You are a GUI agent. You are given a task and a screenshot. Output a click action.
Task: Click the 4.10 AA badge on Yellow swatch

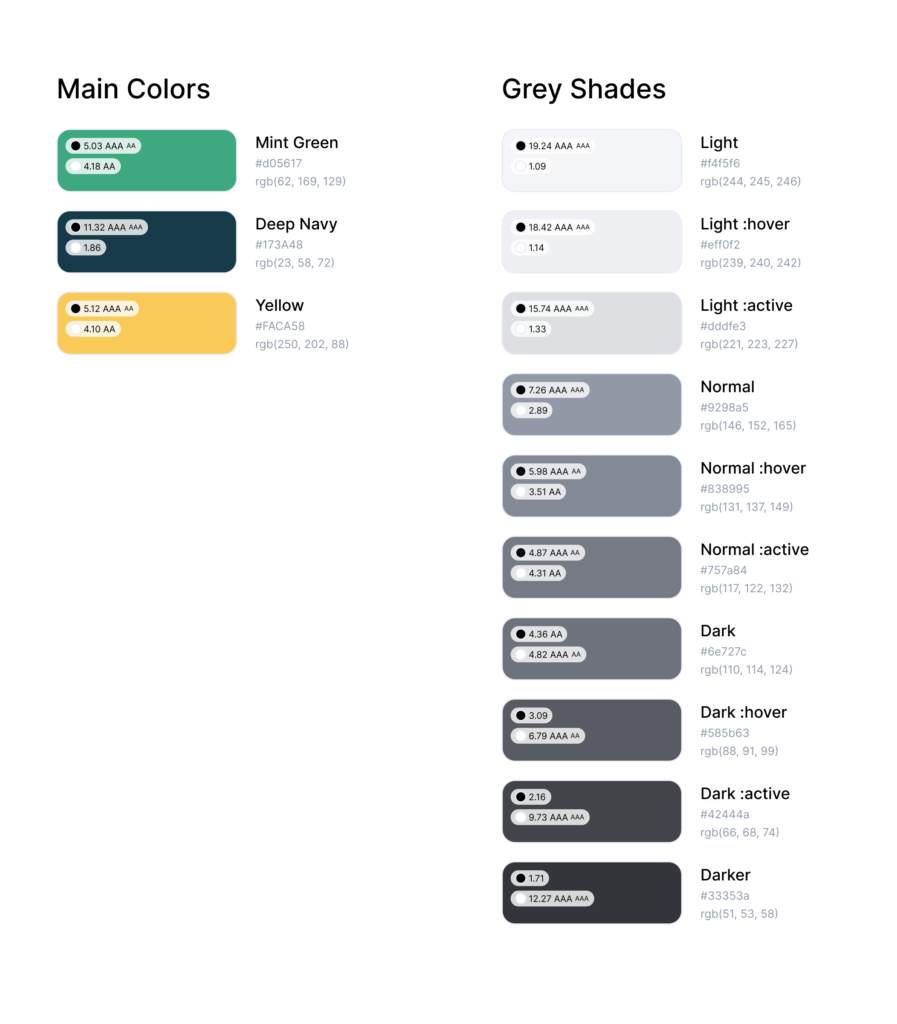[93, 329]
